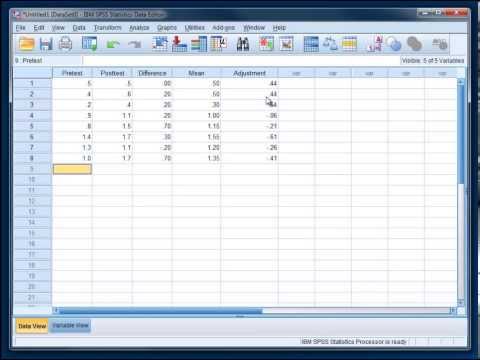
Task: Click the horizontal scrollbar thumb
Action: pyautogui.click(x=161, y=311)
